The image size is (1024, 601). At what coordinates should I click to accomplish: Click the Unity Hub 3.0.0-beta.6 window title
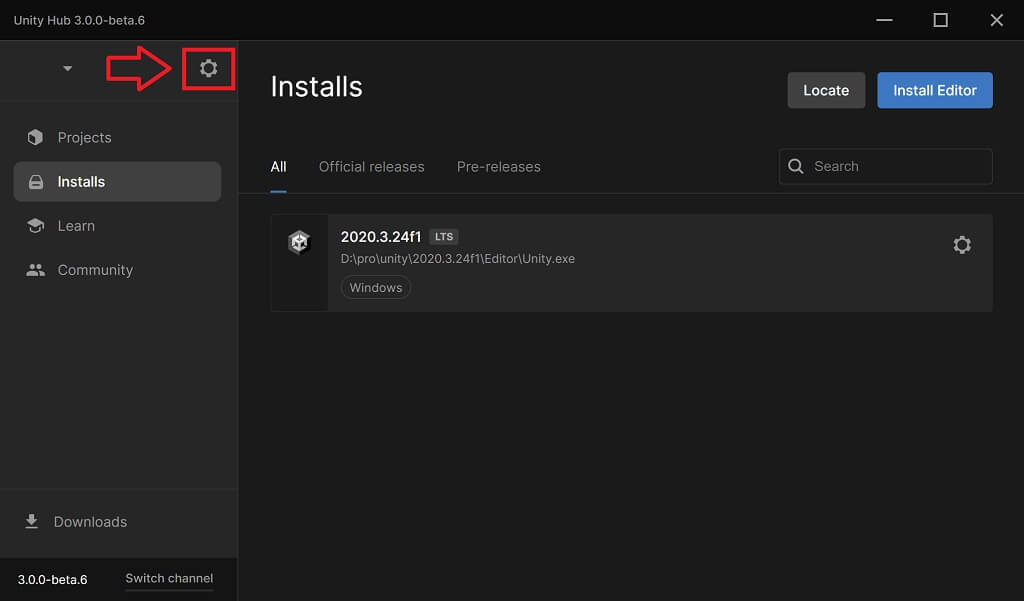click(79, 20)
